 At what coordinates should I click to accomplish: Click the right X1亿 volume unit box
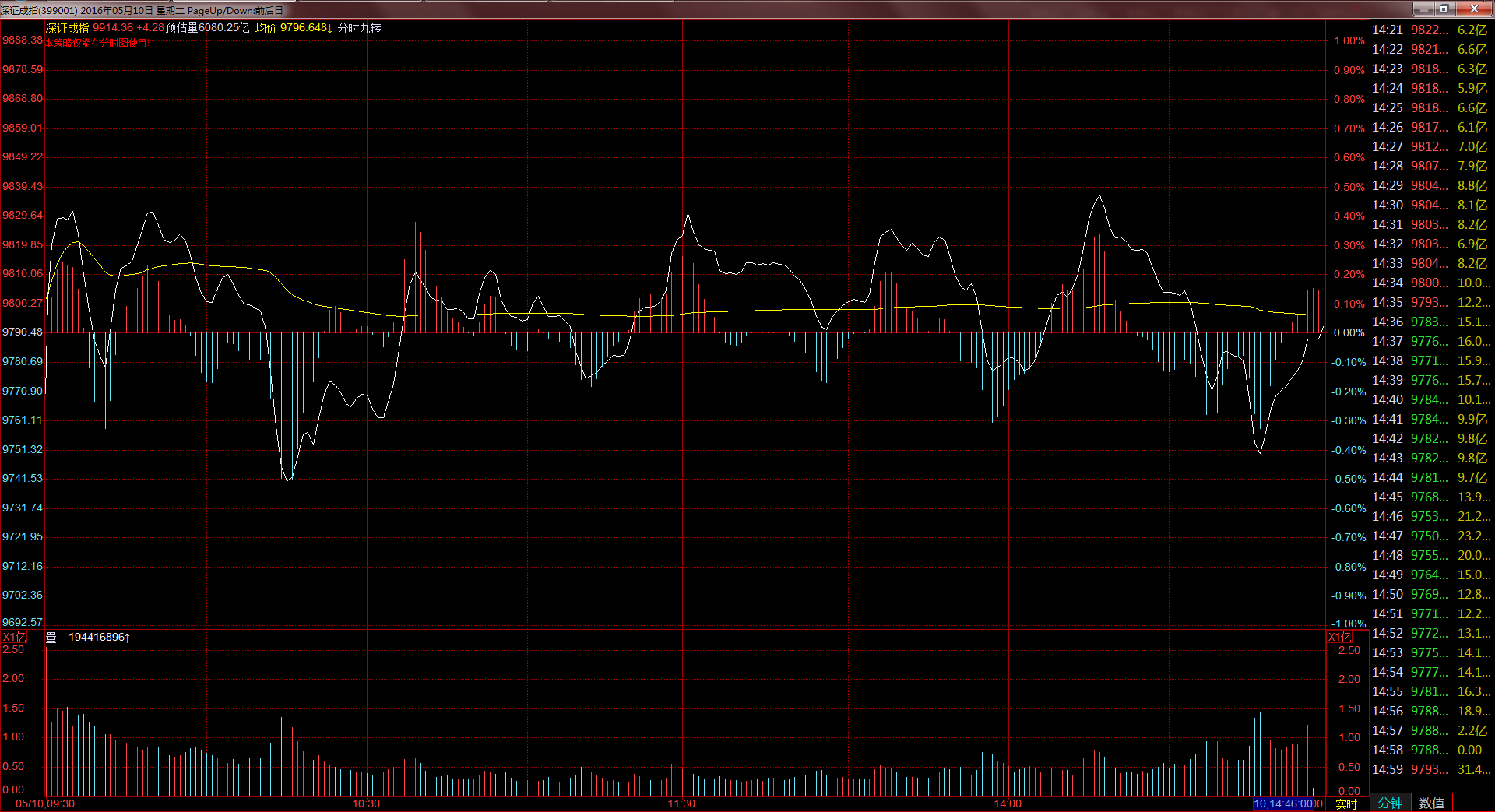pos(1339,637)
